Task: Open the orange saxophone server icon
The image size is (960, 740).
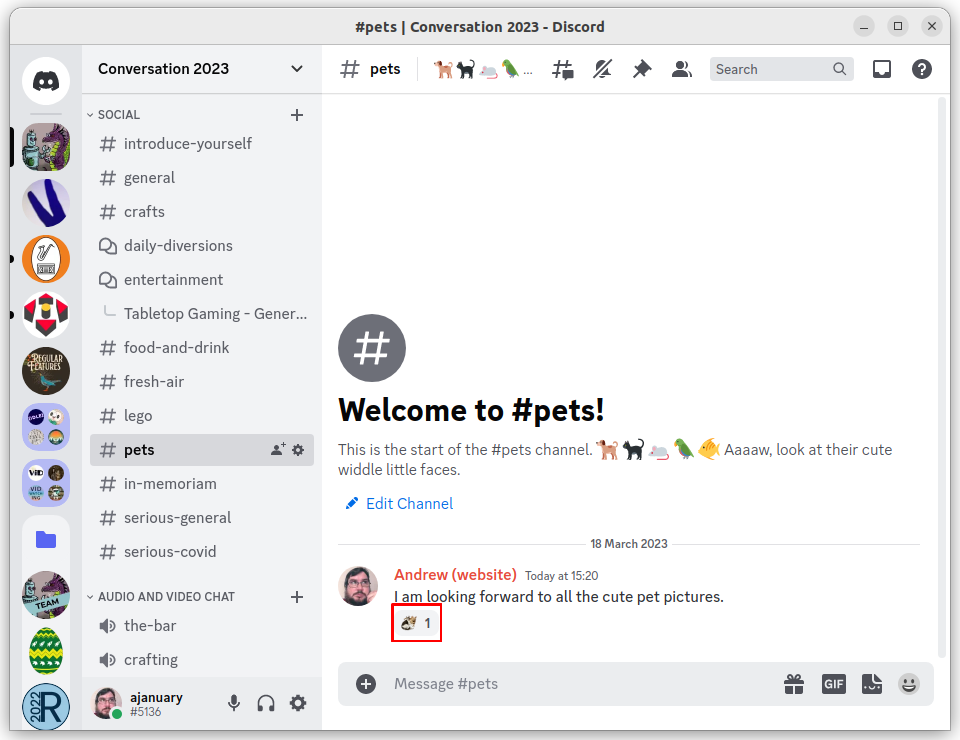Action: tap(46, 259)
